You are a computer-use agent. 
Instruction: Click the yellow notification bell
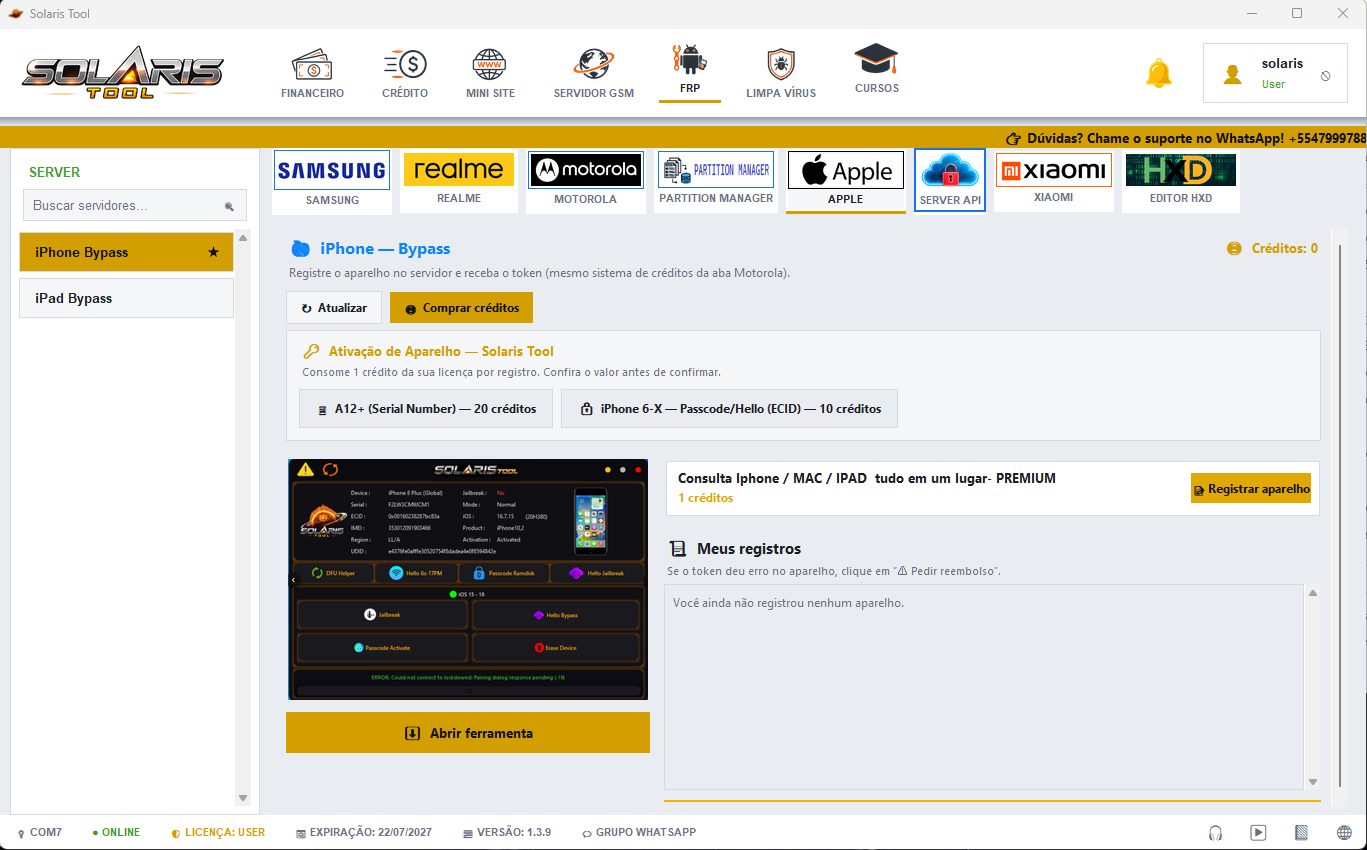tap(1159, 73)
